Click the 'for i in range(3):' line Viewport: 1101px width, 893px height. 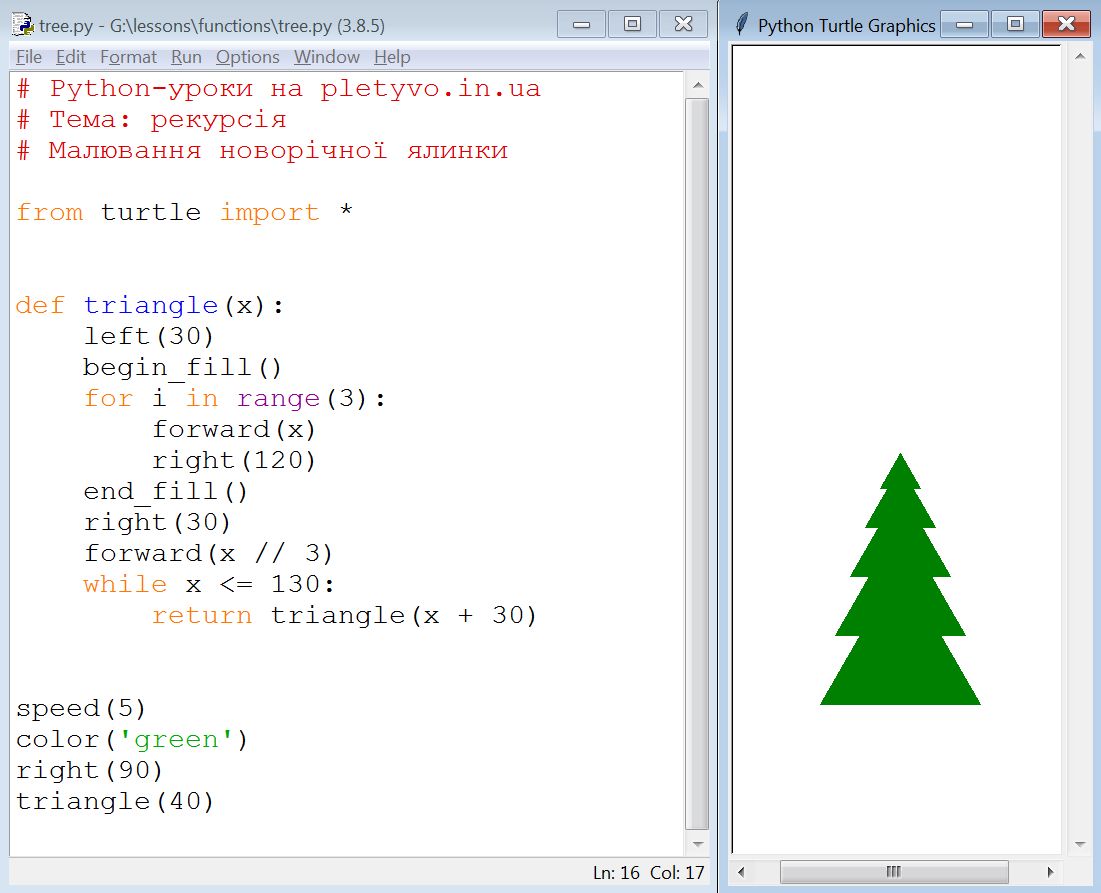(235, 399)
